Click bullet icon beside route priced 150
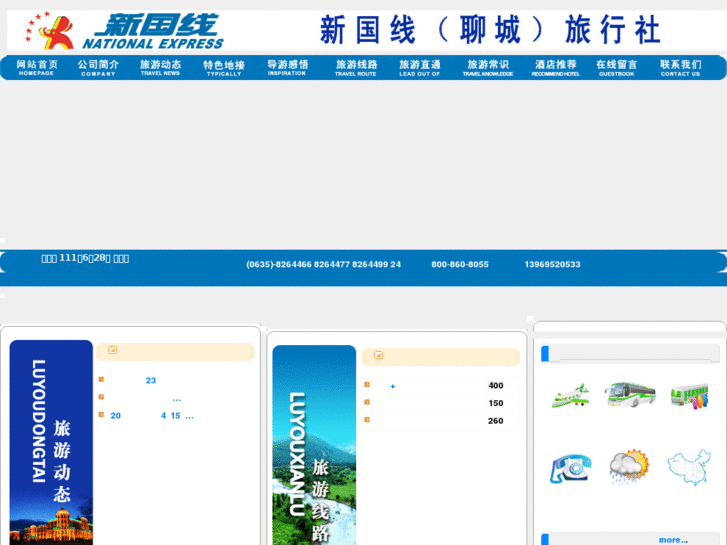The image size is (727, 545). pyautogui.click(x=367, y=402)
